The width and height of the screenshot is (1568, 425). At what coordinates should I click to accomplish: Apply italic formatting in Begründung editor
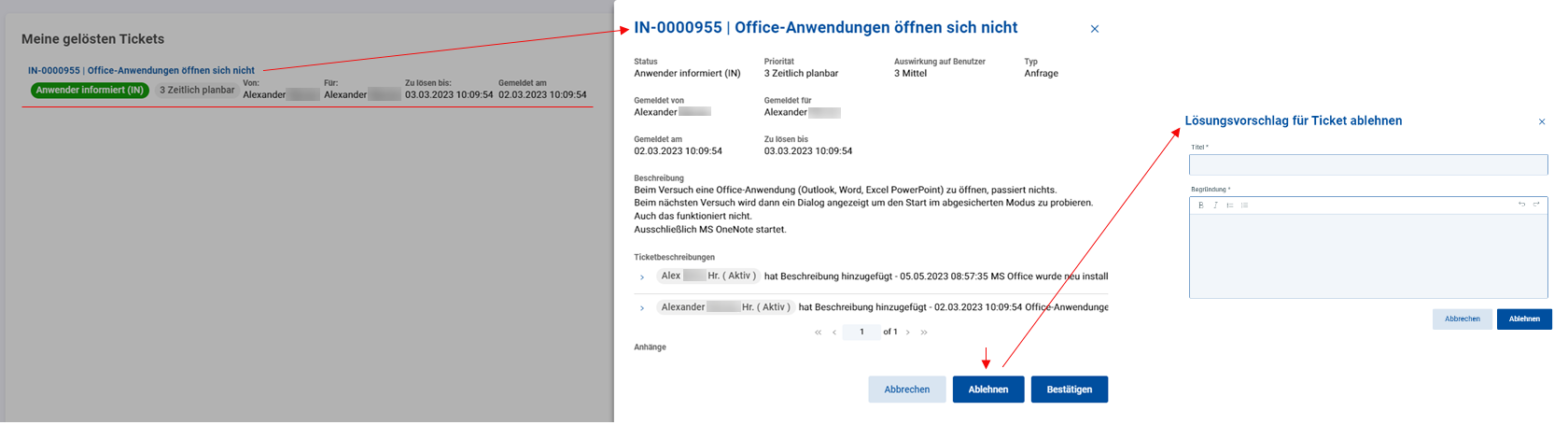pyautogui.click(x=1215, y=205)
